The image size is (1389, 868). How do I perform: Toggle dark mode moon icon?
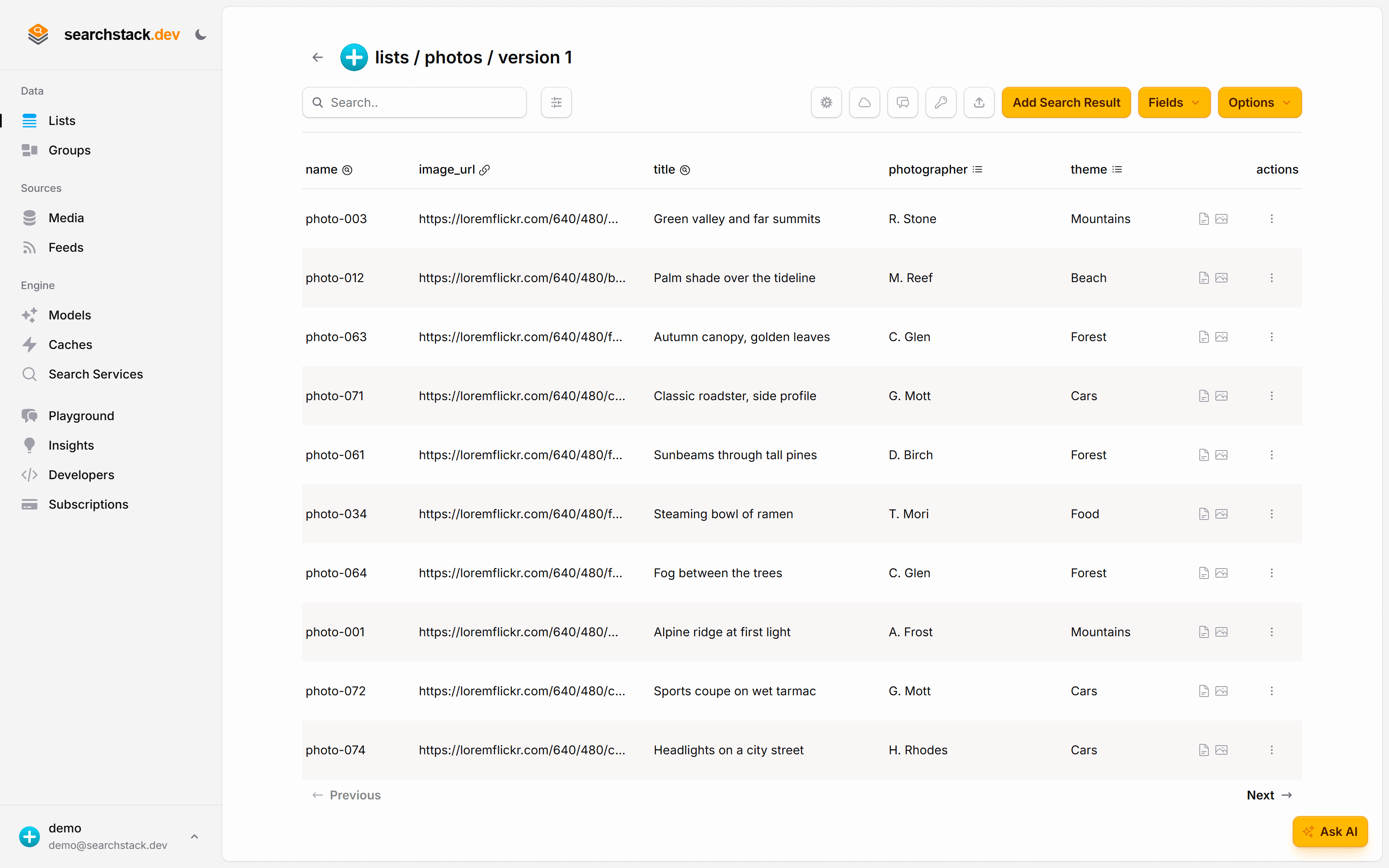click(200, 34)
